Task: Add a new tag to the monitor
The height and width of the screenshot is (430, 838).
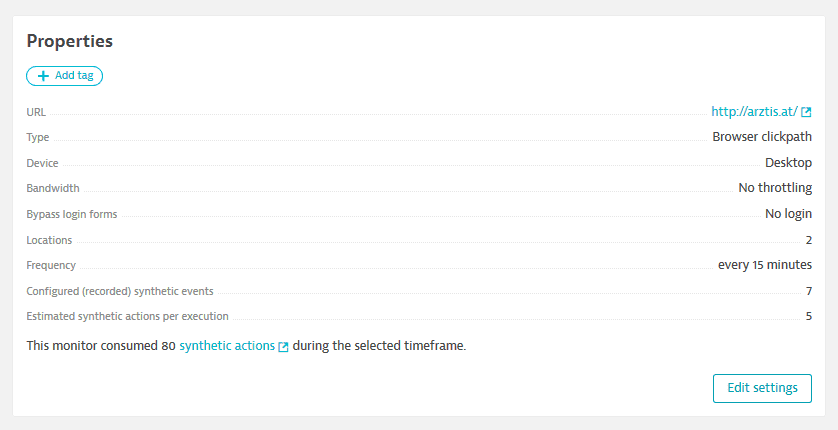Action: (x=65, y=76)
